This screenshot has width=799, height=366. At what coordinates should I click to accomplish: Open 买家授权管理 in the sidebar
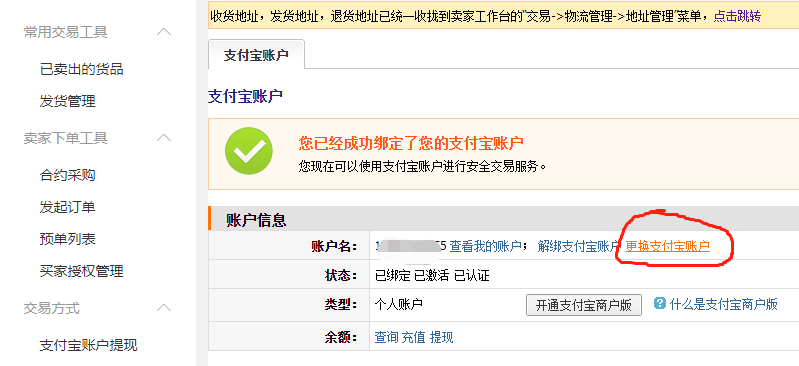[82, 271]
